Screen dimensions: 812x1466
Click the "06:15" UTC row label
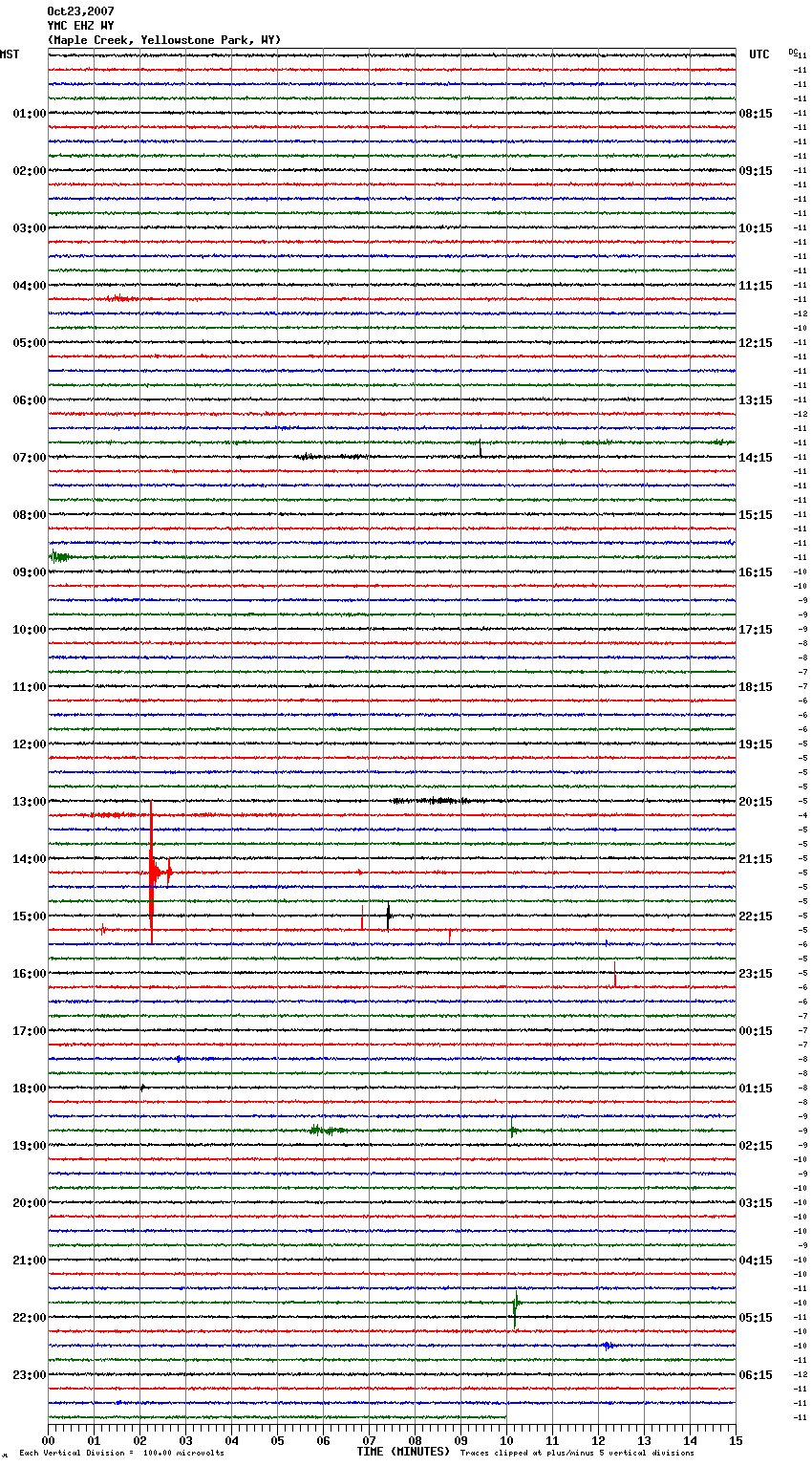click(x=756, y=1375)
